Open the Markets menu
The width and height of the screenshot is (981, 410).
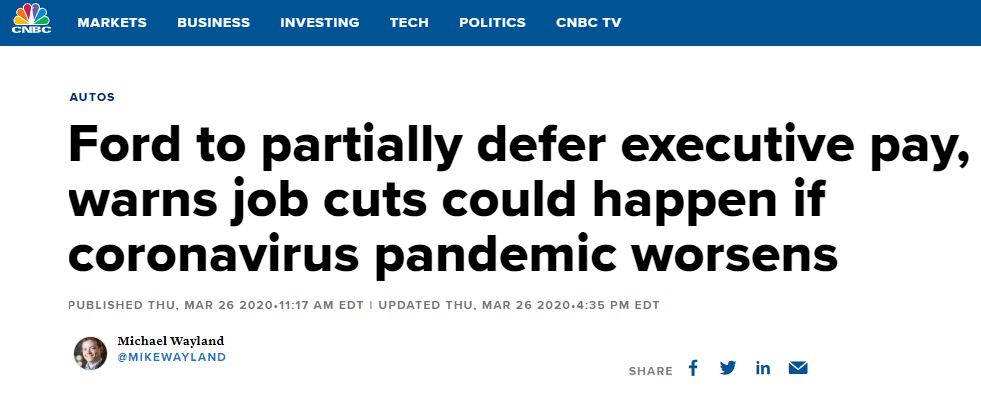coord(112,23)
